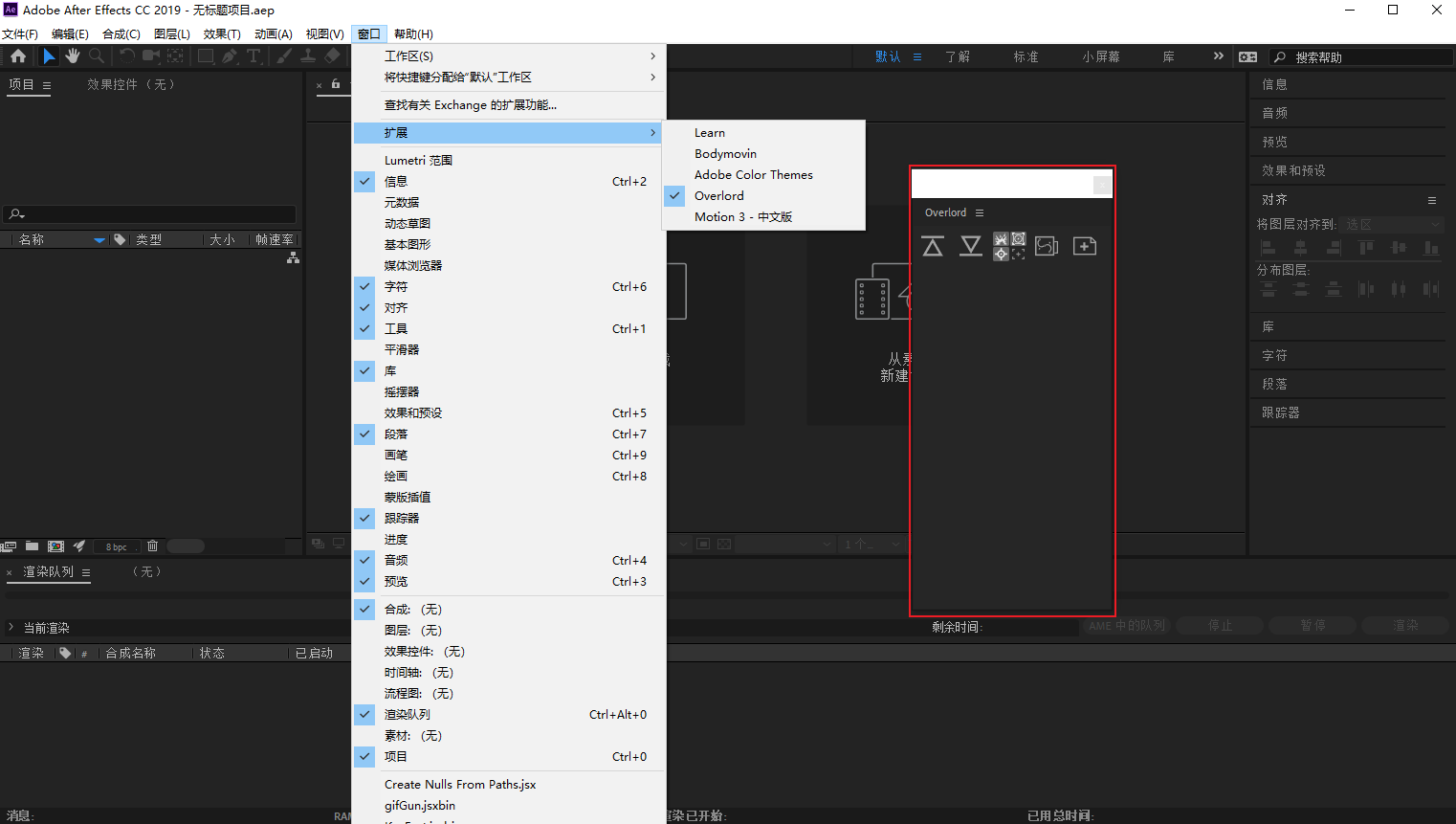Select the Brush tool
This screenshot has width=1456, height=824.
[284, 56]
